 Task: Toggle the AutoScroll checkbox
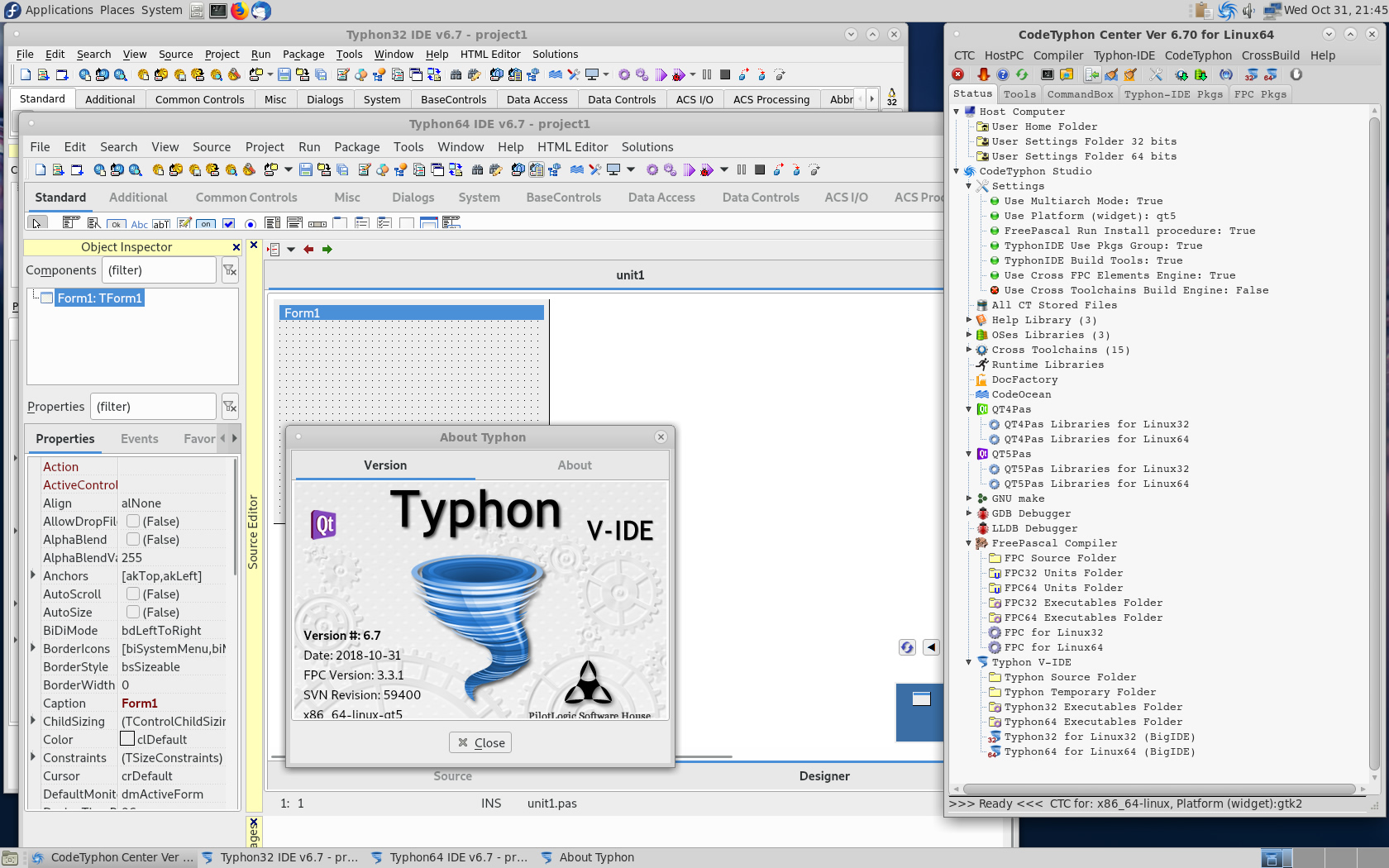click(132, 594)
